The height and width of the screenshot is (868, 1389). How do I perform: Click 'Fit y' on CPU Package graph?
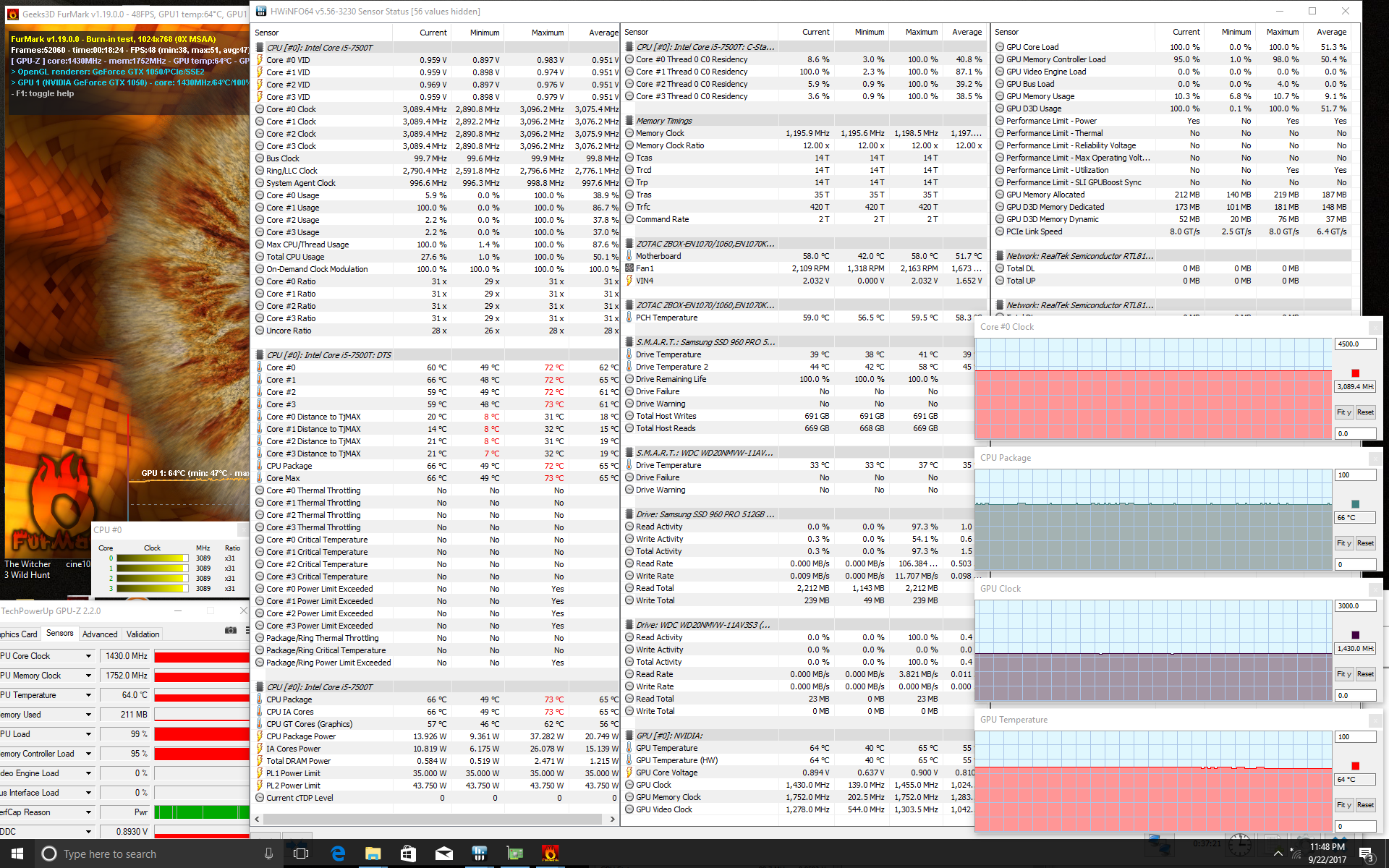[x=1344, y=543]
